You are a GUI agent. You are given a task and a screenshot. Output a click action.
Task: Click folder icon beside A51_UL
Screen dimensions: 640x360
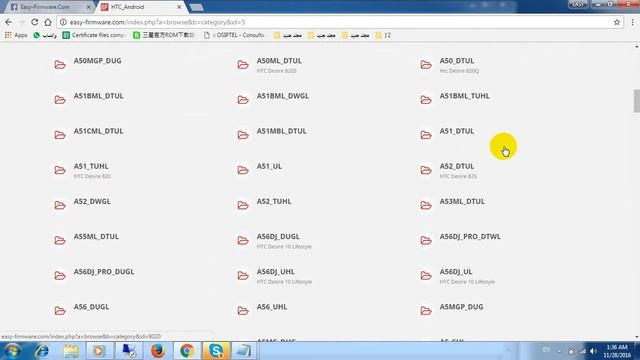(243, 170)
